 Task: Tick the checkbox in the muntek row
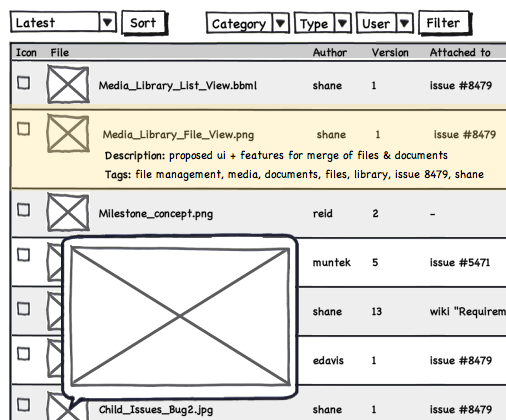(24, 255)
